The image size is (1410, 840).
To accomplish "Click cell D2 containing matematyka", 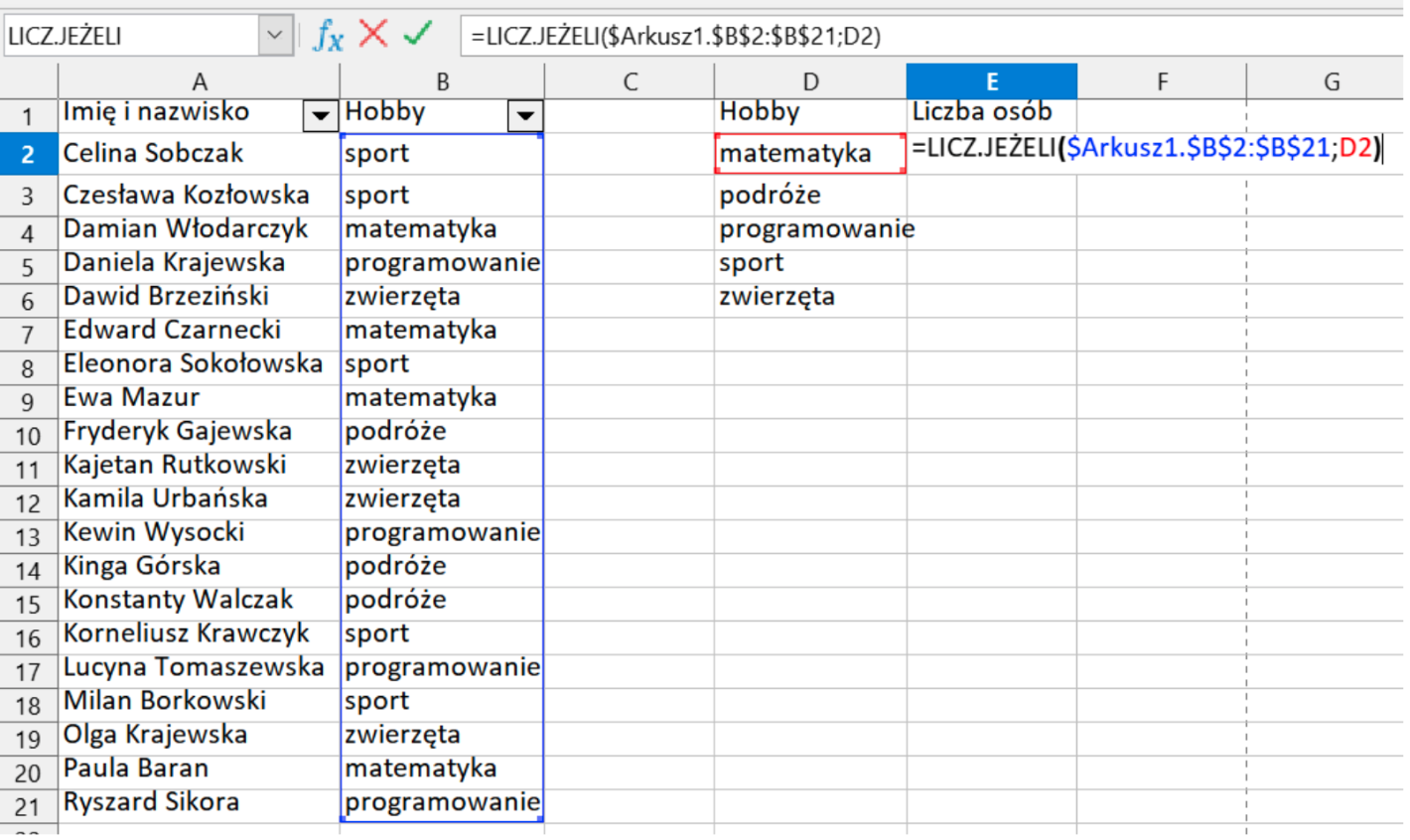I will pos(809,154).
